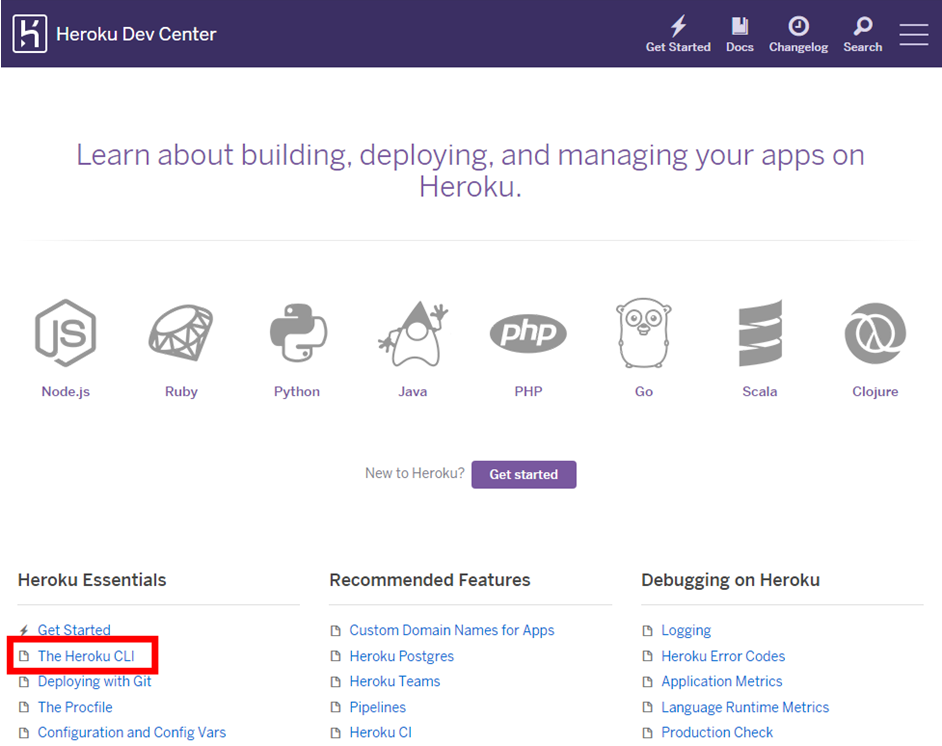Viewport: 942px width, 746px height.
Task: Click document icon beside Application Metrics
Action: click(x=648, y=682)
